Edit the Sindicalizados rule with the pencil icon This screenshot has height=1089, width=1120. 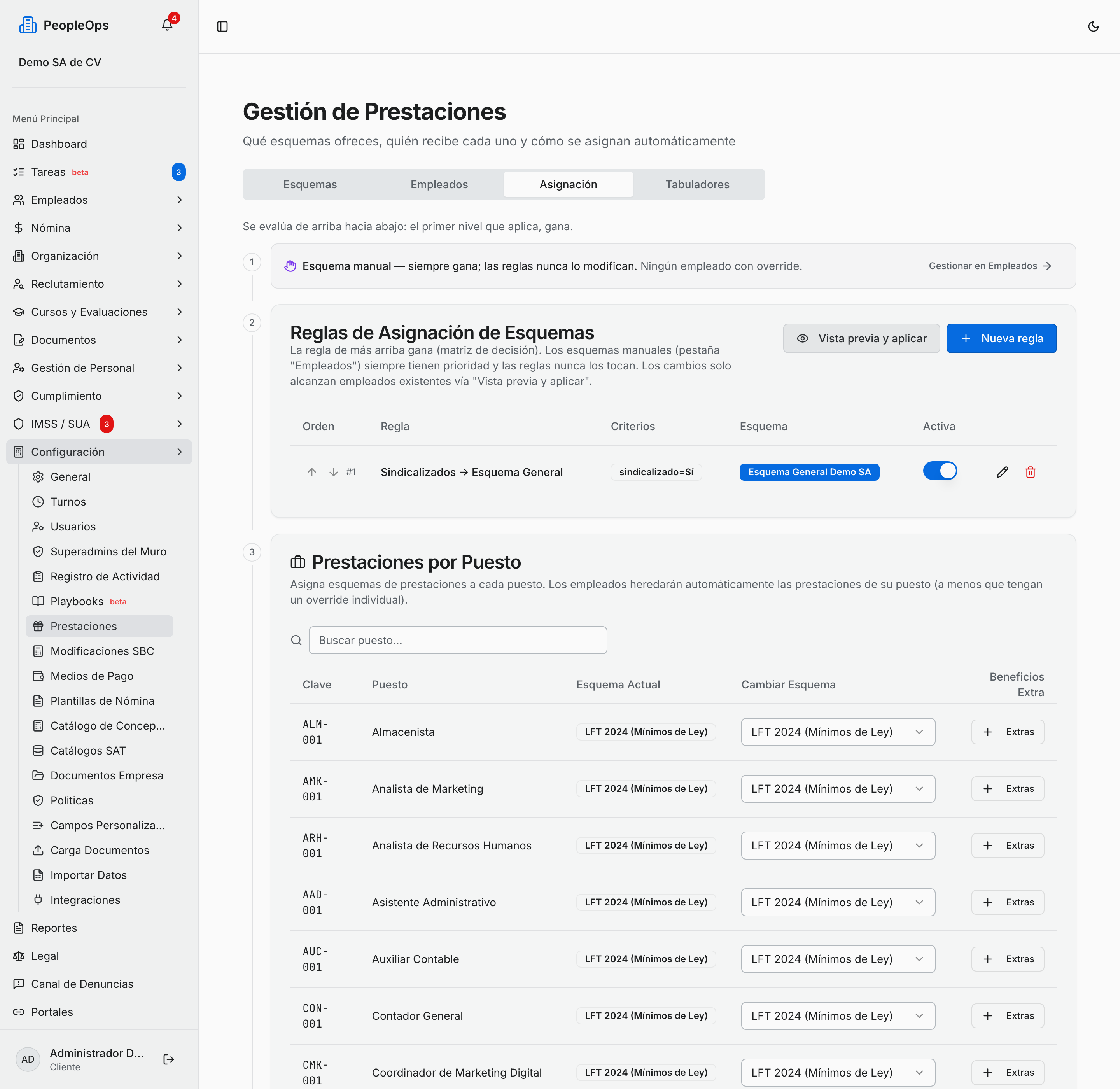point(1002,472)
